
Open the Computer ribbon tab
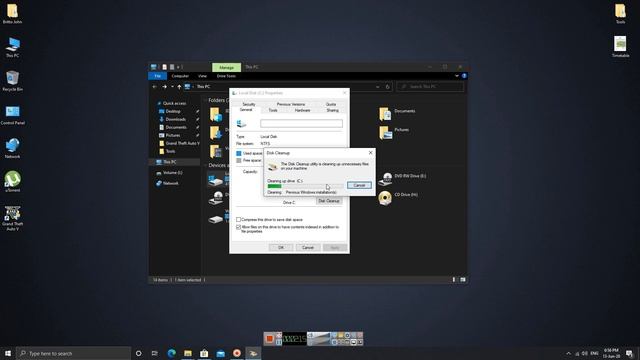180,76
